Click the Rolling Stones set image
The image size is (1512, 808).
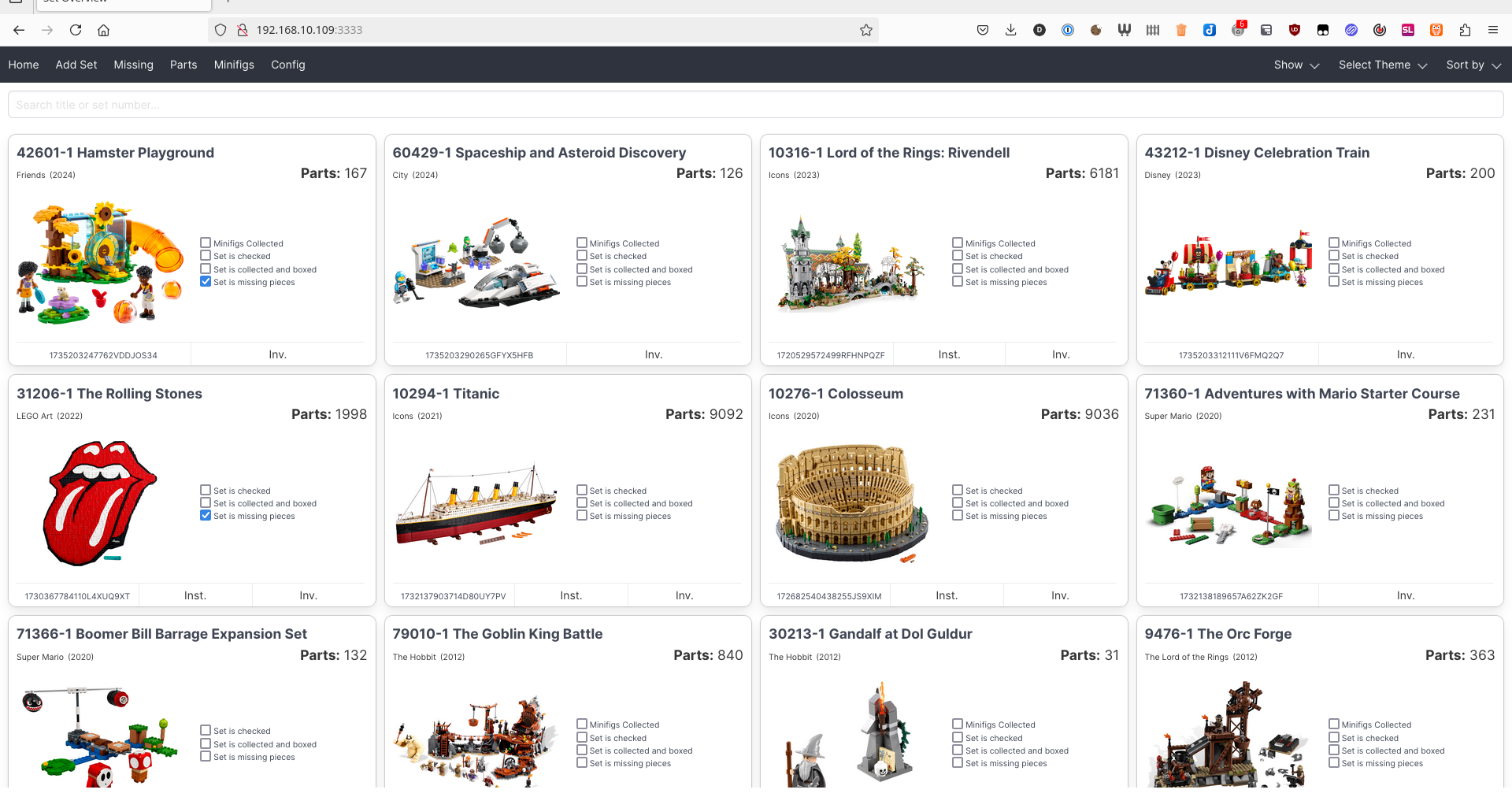(100, 502)
